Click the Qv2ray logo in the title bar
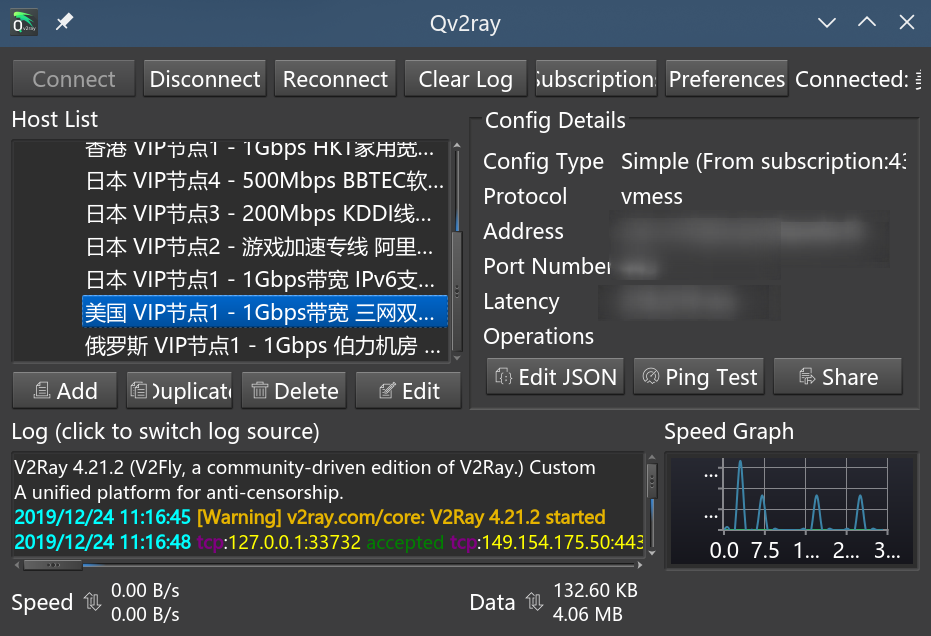Screen dimensions: 931x636 [22, 20]
